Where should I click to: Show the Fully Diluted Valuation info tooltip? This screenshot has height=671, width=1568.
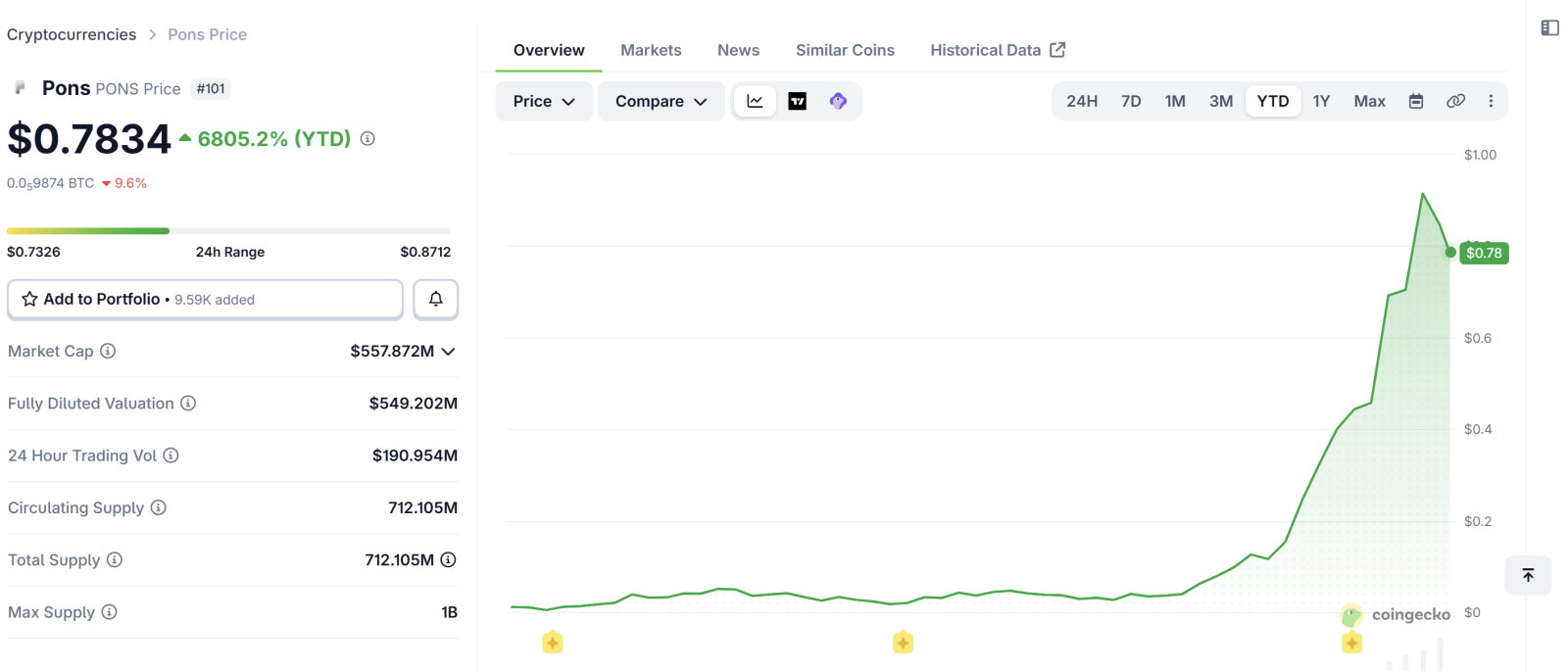(x=188, y=403)
